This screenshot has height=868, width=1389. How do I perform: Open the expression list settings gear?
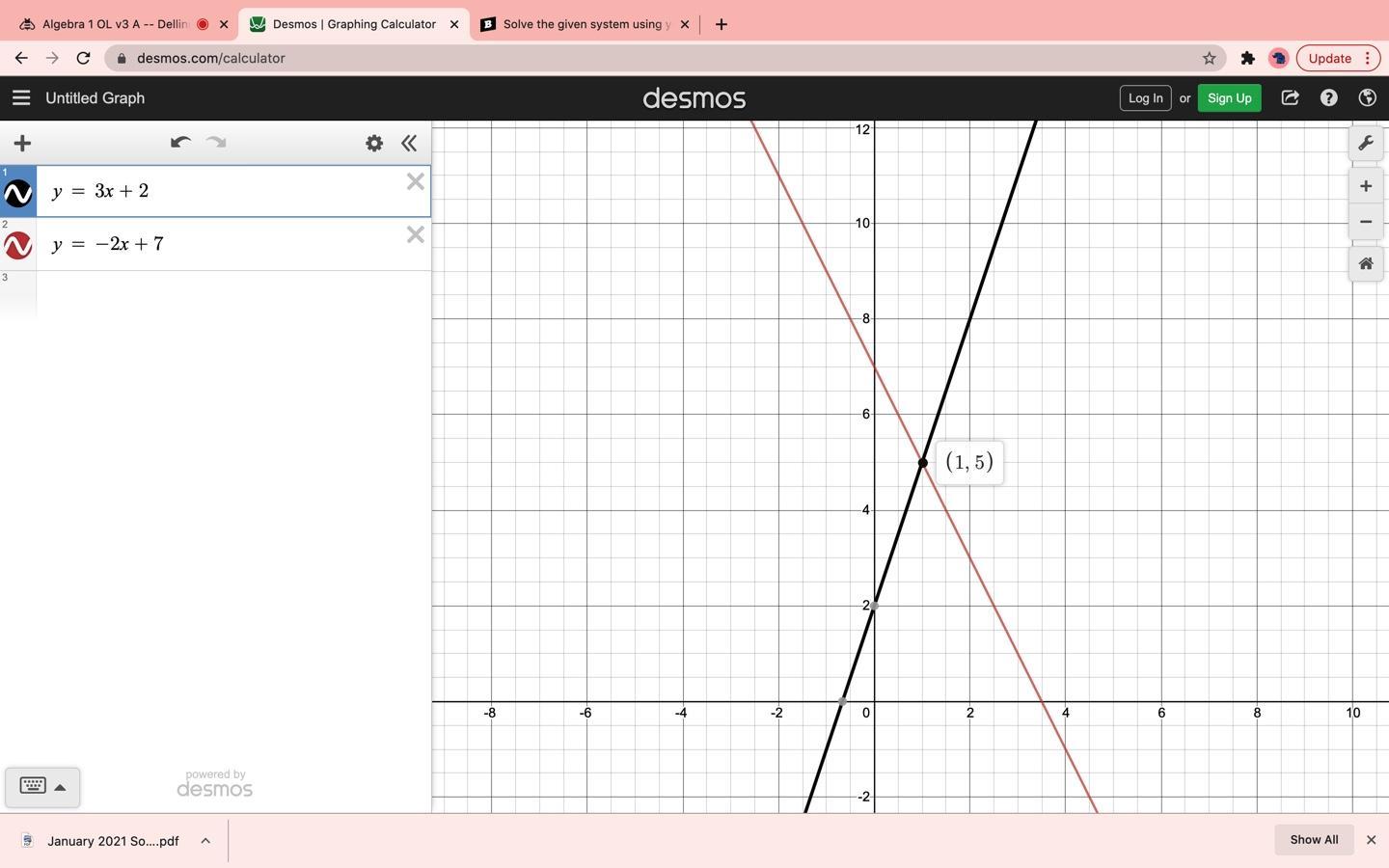[374, 143]
